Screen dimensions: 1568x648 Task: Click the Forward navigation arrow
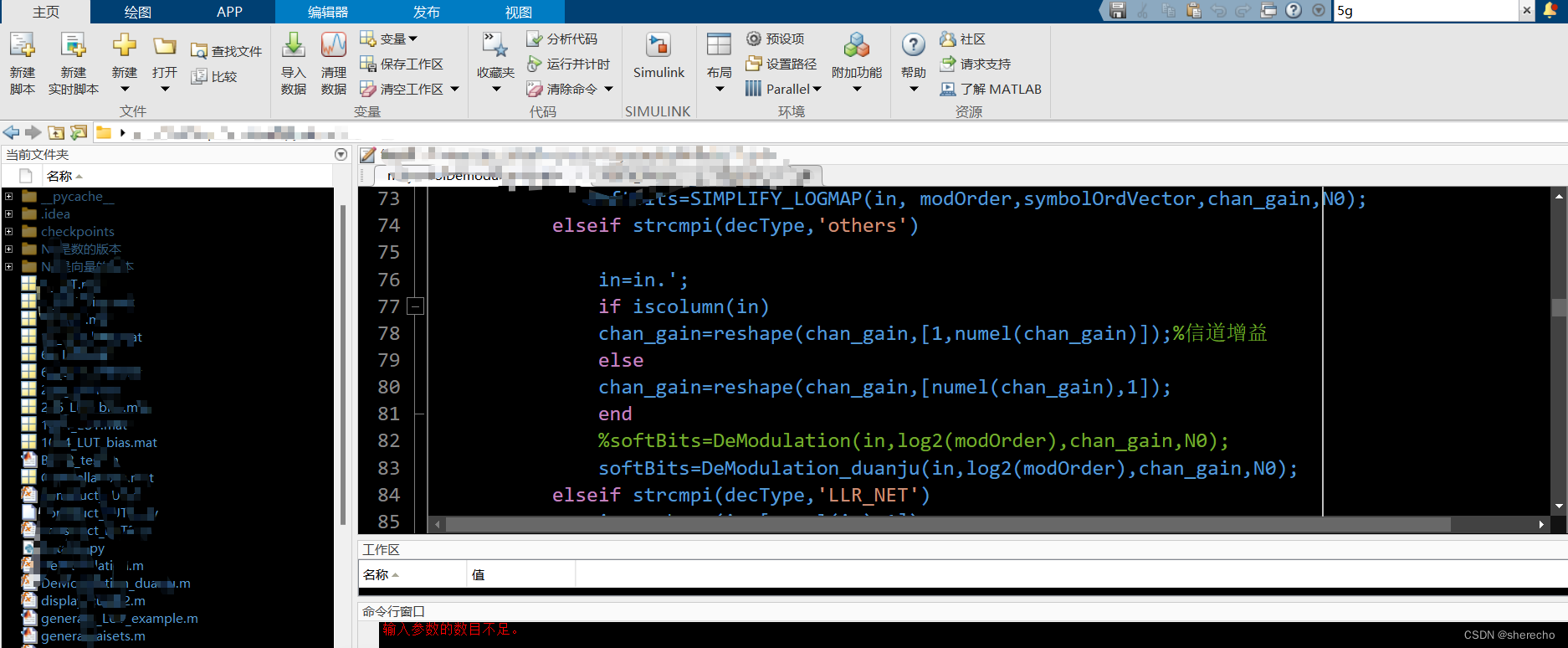pos(33,132)
